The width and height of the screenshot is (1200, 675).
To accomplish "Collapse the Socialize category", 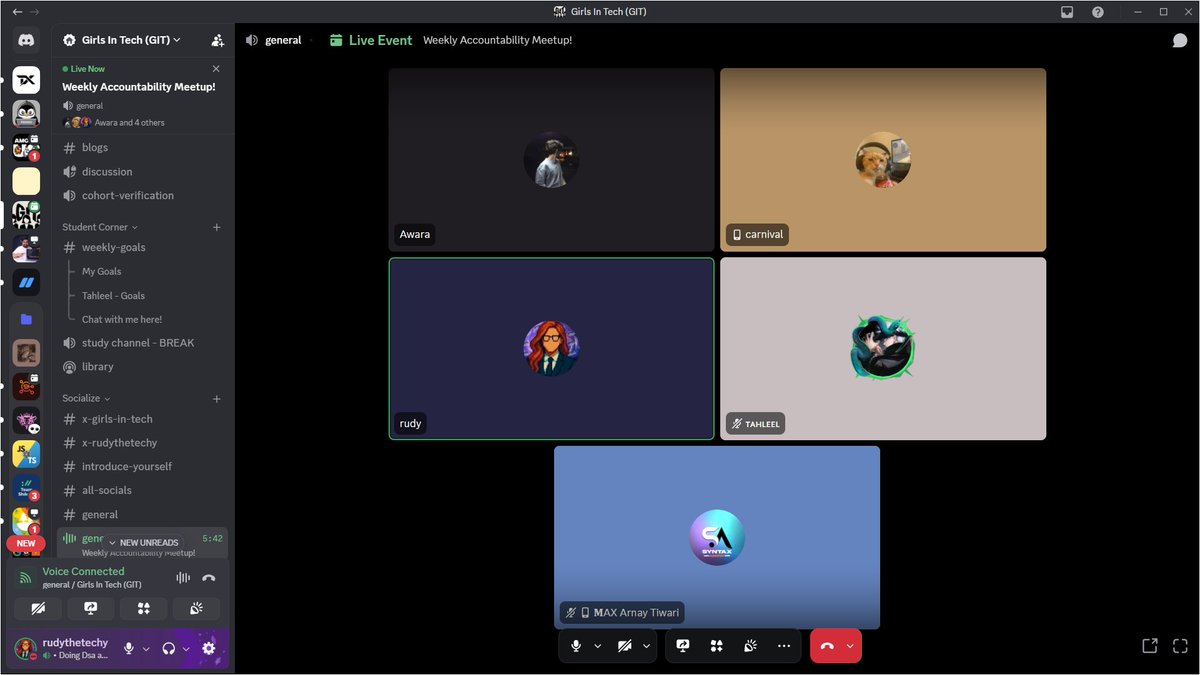I will click(x=86, y=398).
